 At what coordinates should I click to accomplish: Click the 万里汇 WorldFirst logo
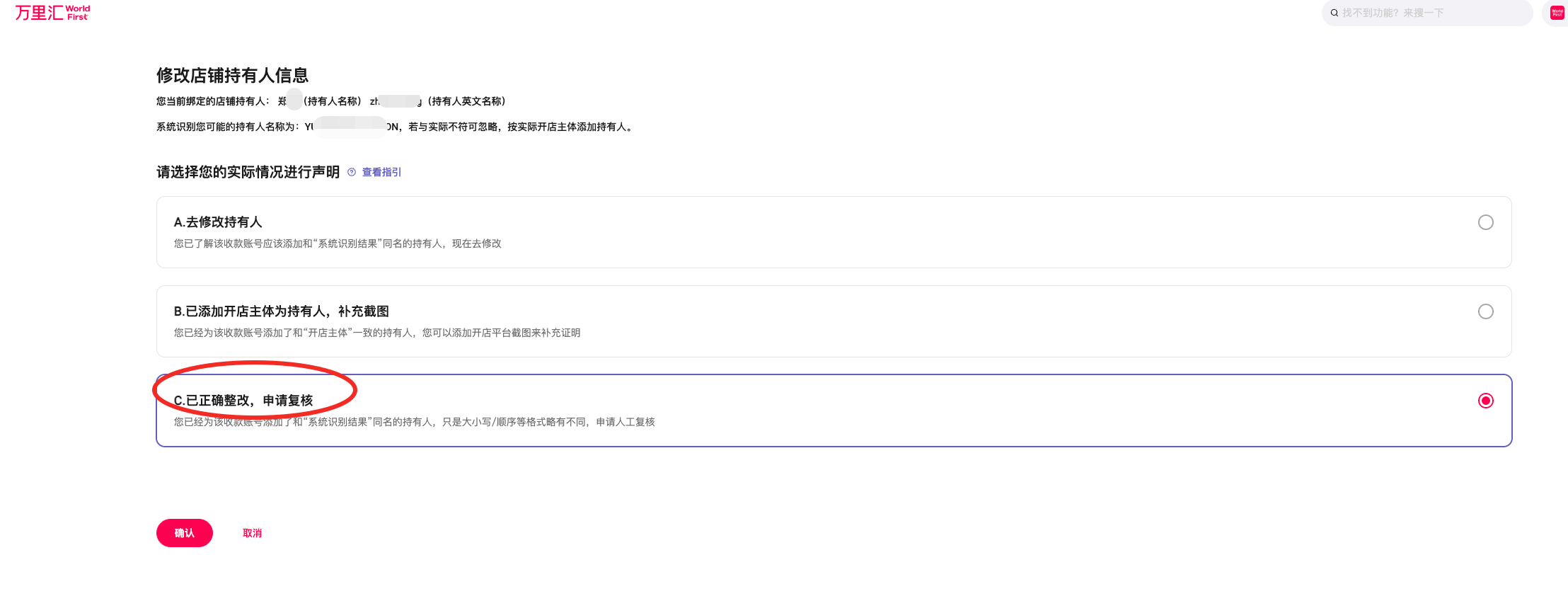(53, 13)
